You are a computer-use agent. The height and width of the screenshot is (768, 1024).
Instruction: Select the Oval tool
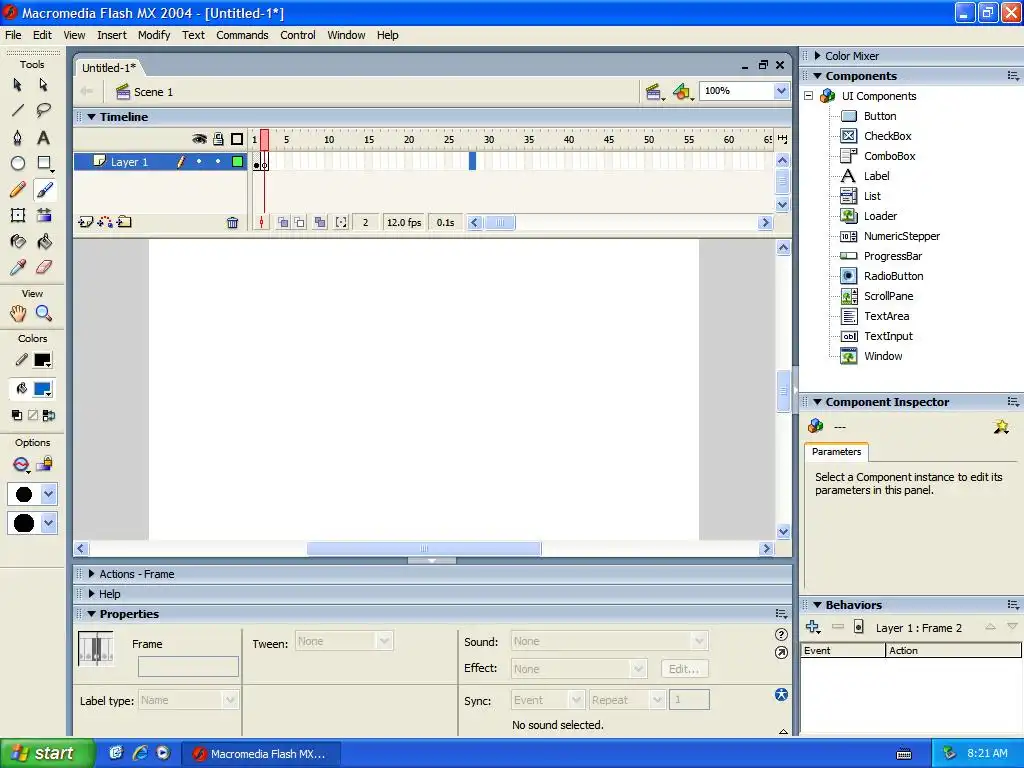coord(18,163)
